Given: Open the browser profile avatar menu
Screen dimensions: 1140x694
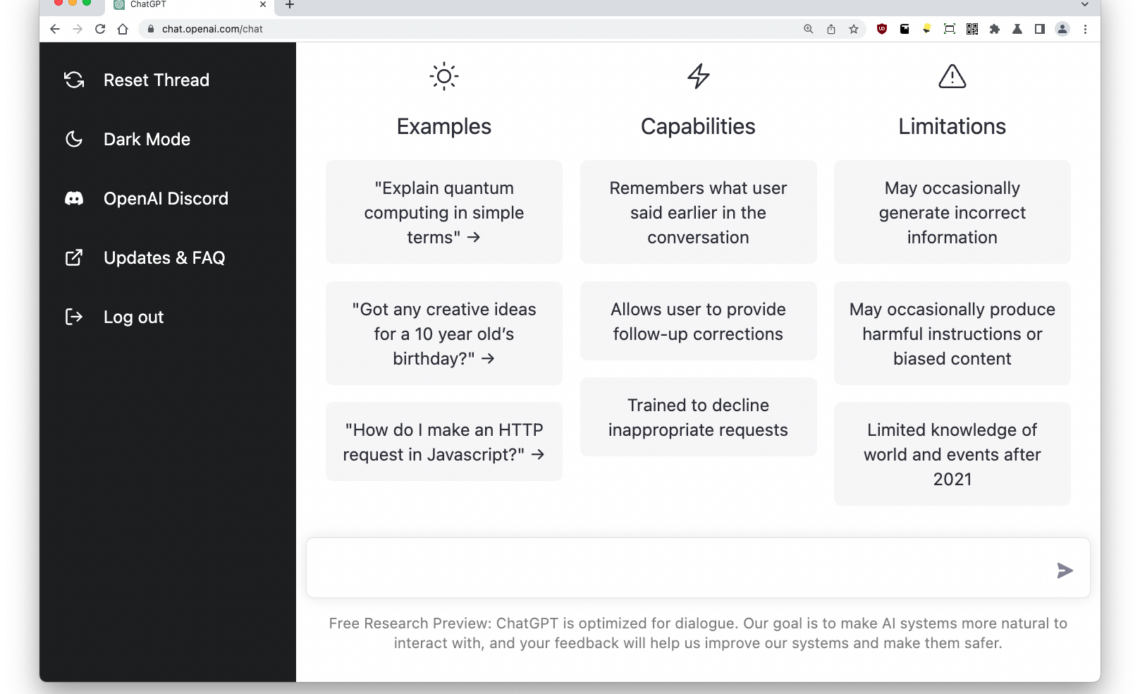Looking at the screenshot, I should 1062,29.
